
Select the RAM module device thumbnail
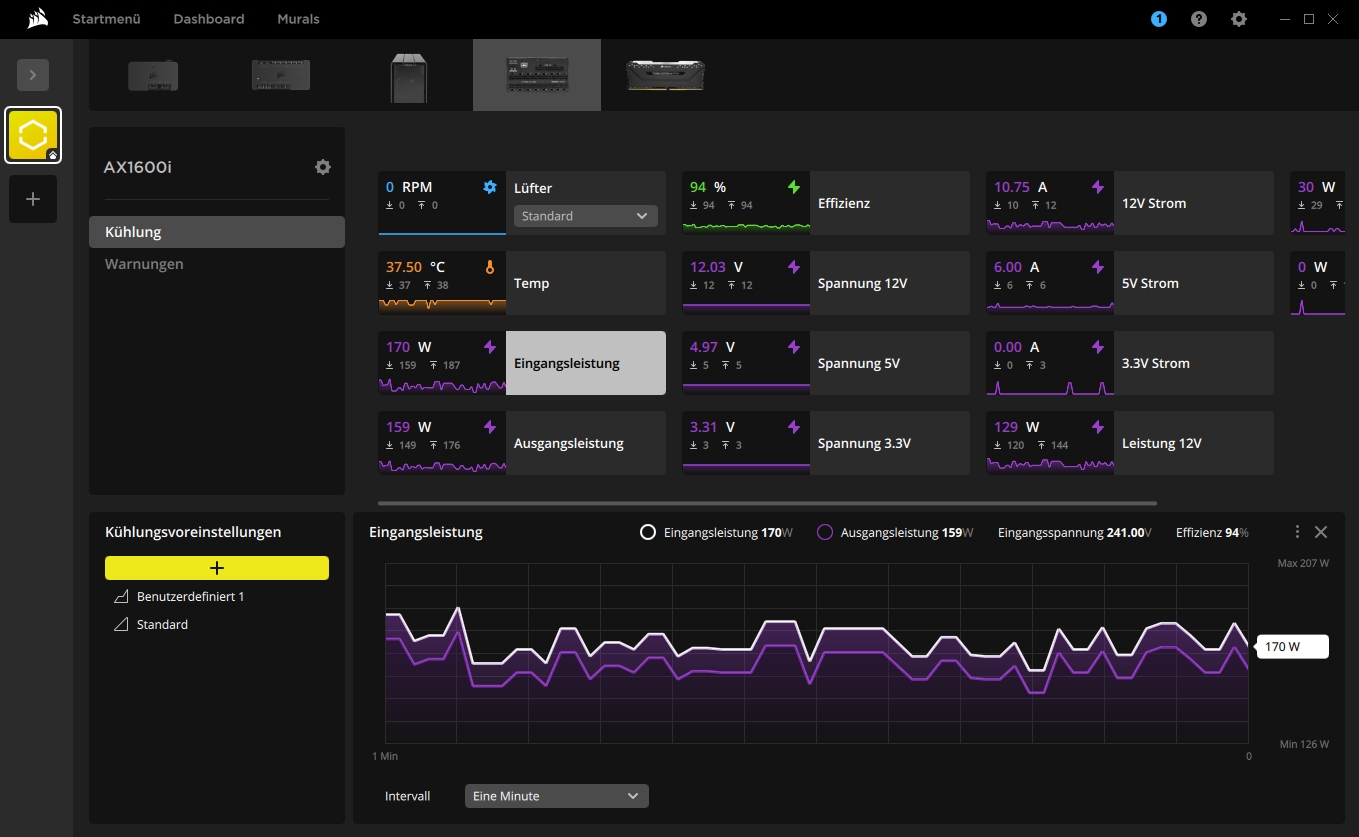(665, 75)
